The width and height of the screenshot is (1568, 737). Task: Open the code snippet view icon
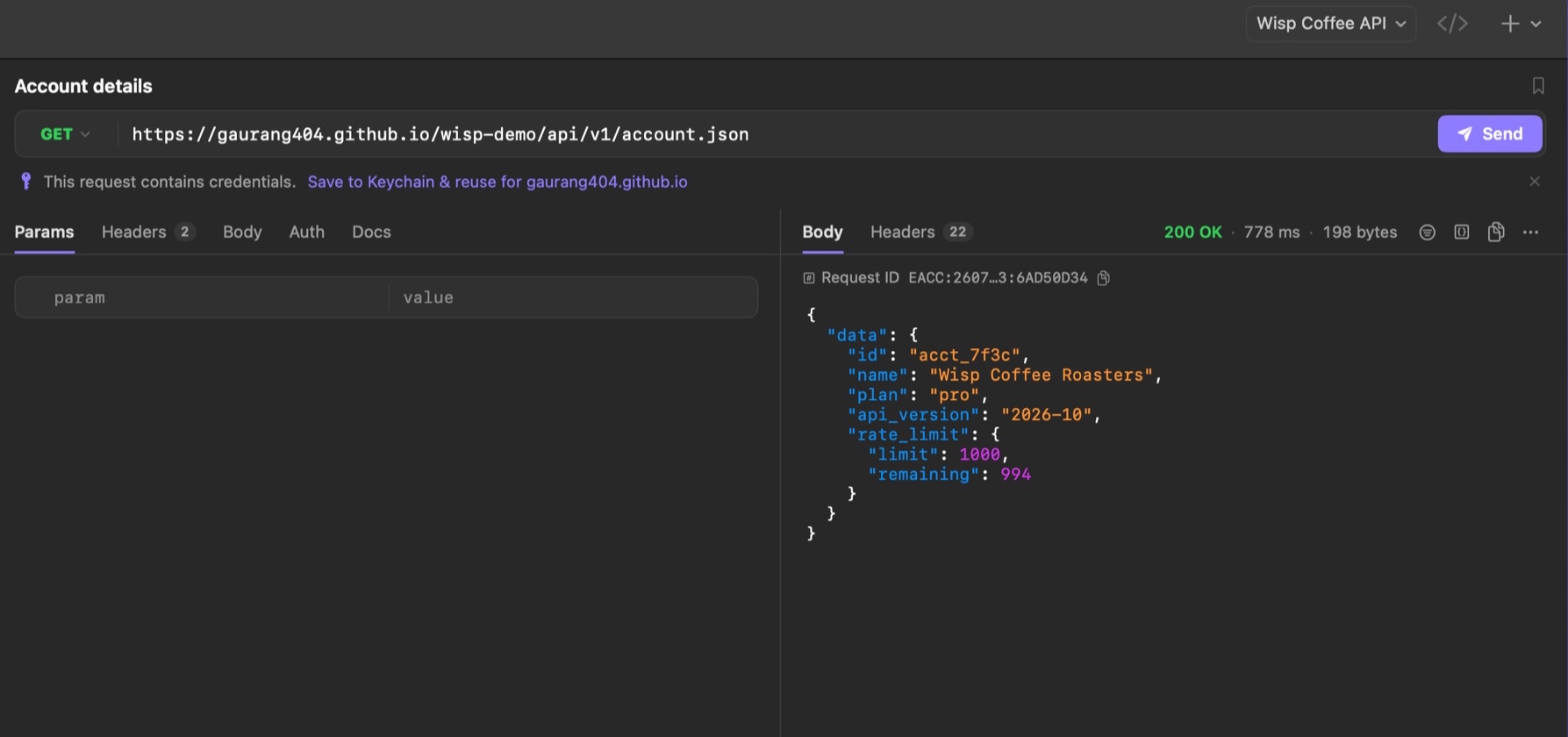[x=1452, y=24]
